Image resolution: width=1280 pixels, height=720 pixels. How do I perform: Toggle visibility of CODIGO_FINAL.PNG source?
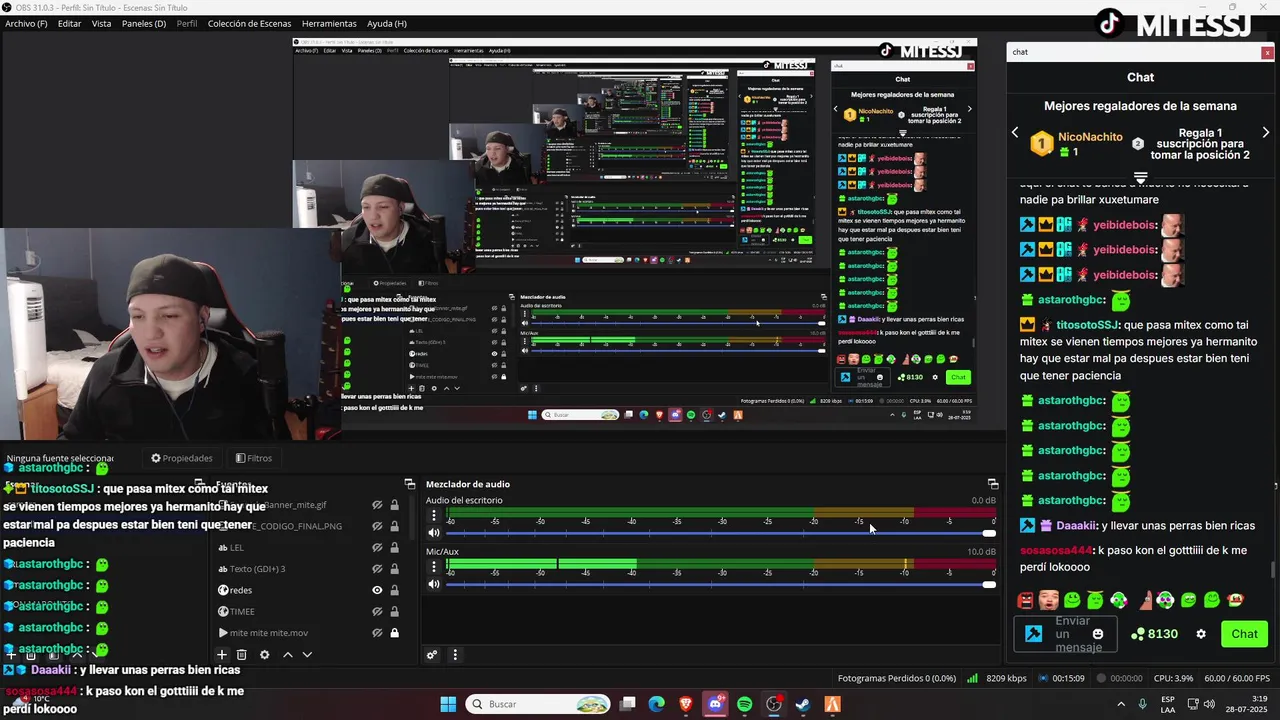coord(377,526)
